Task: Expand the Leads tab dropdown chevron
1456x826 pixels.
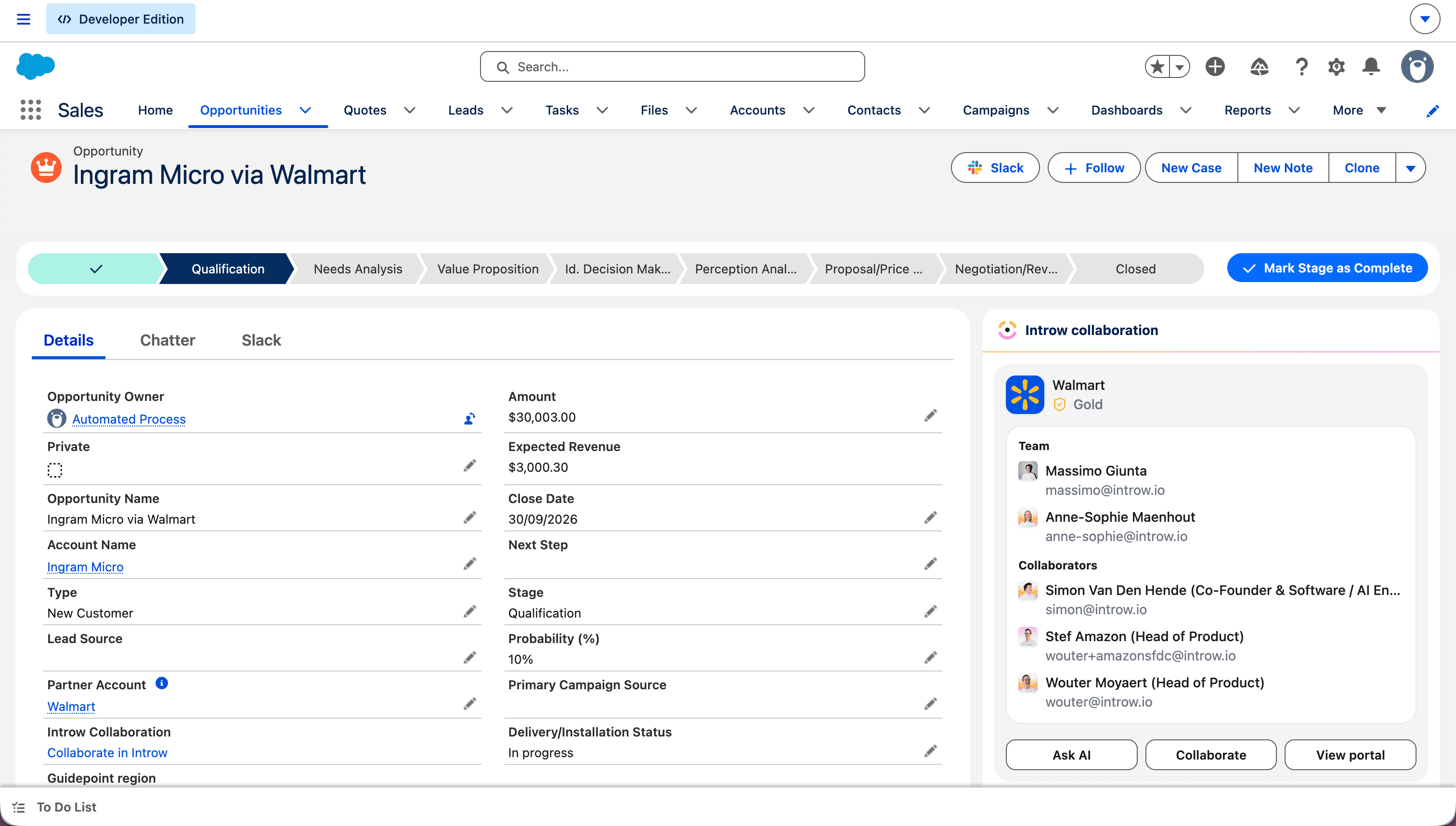Action: [507, 110]
